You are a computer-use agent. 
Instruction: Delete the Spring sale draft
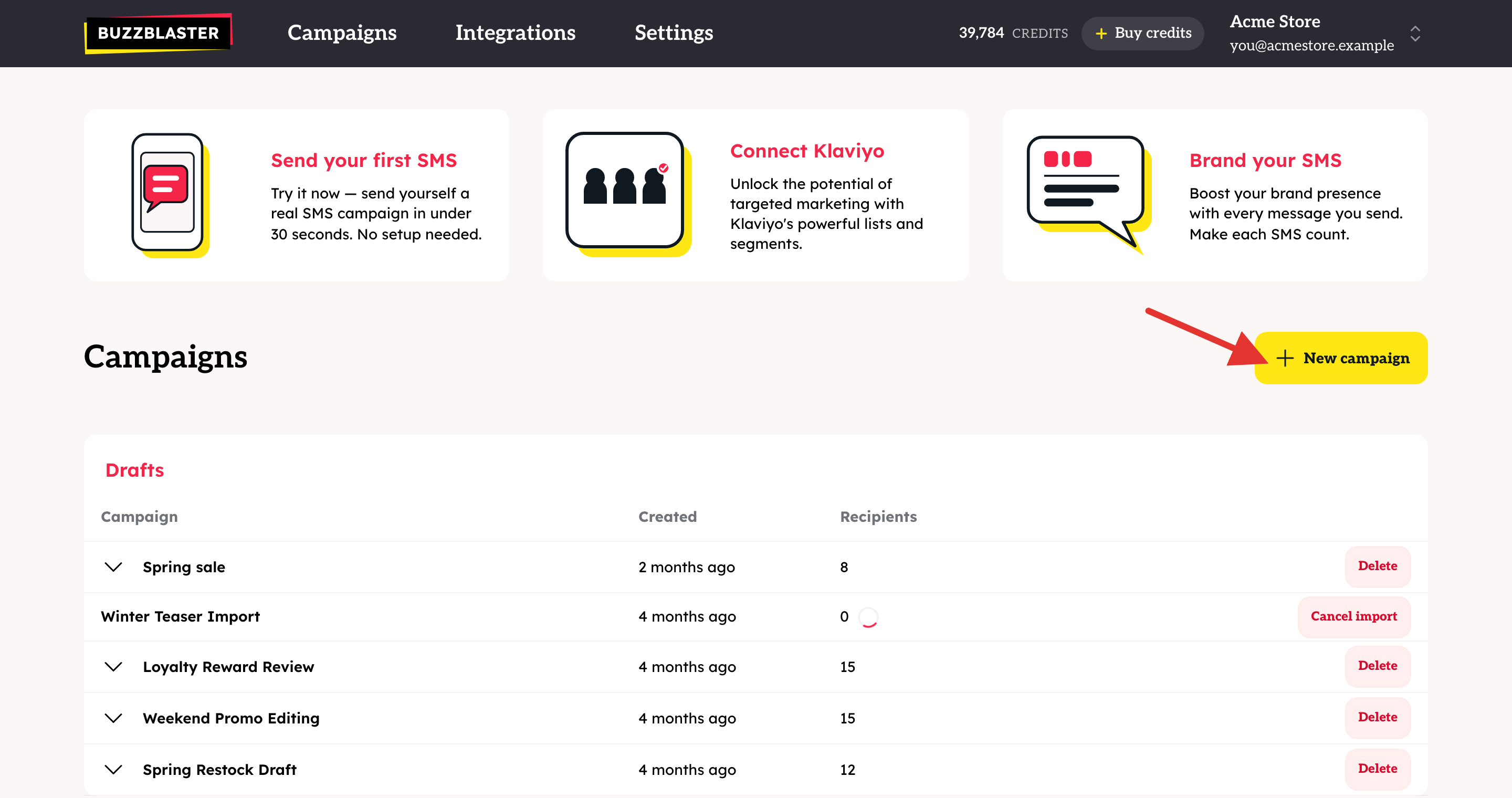point(1378,566)
